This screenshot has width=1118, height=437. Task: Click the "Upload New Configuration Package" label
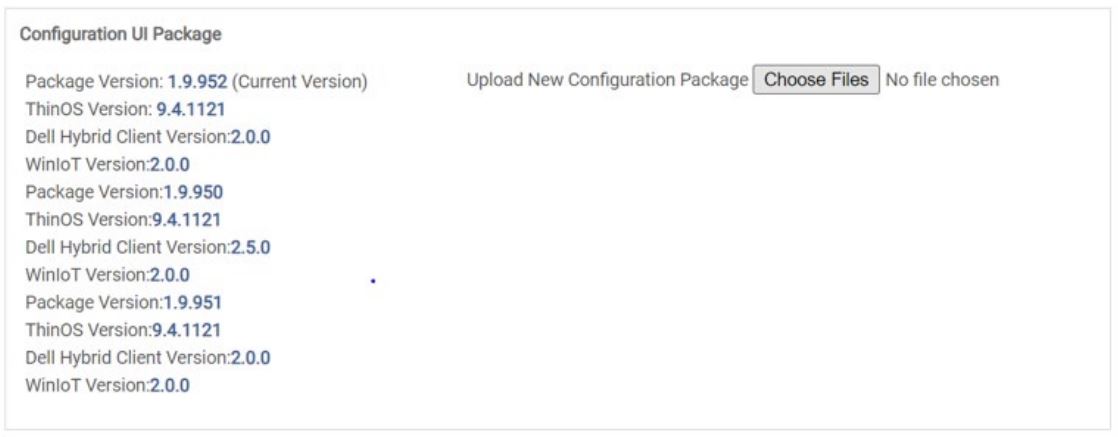coord(607,79)
